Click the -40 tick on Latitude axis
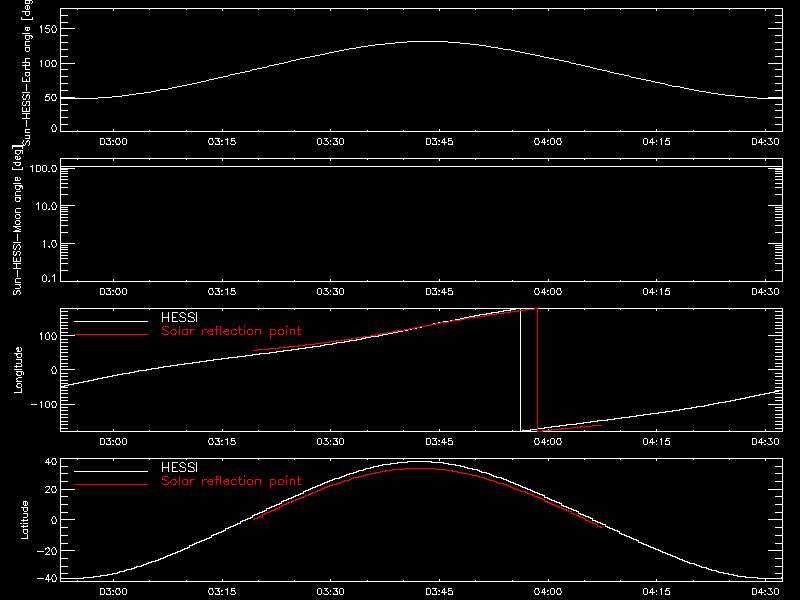The image size is (800, 600). point(47,579)
